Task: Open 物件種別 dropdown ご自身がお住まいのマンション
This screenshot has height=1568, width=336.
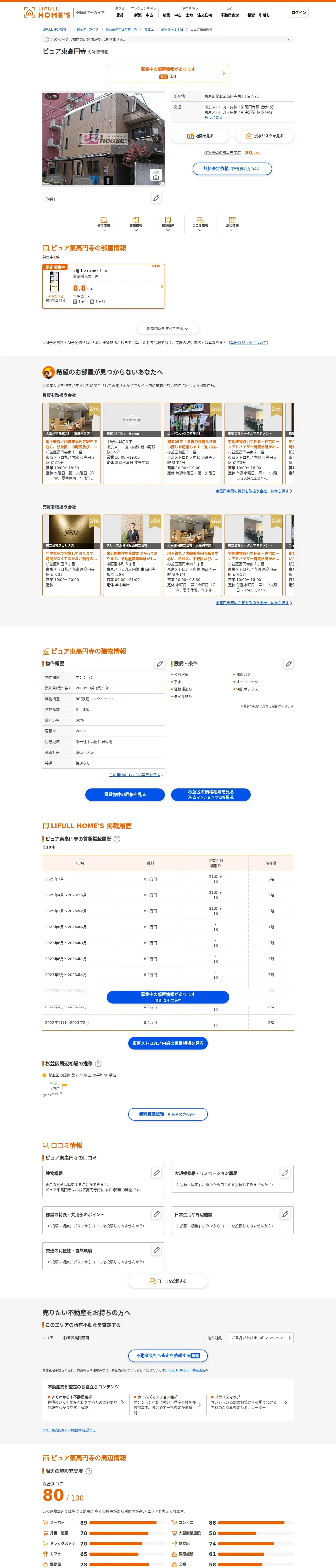Action: 261,1338
